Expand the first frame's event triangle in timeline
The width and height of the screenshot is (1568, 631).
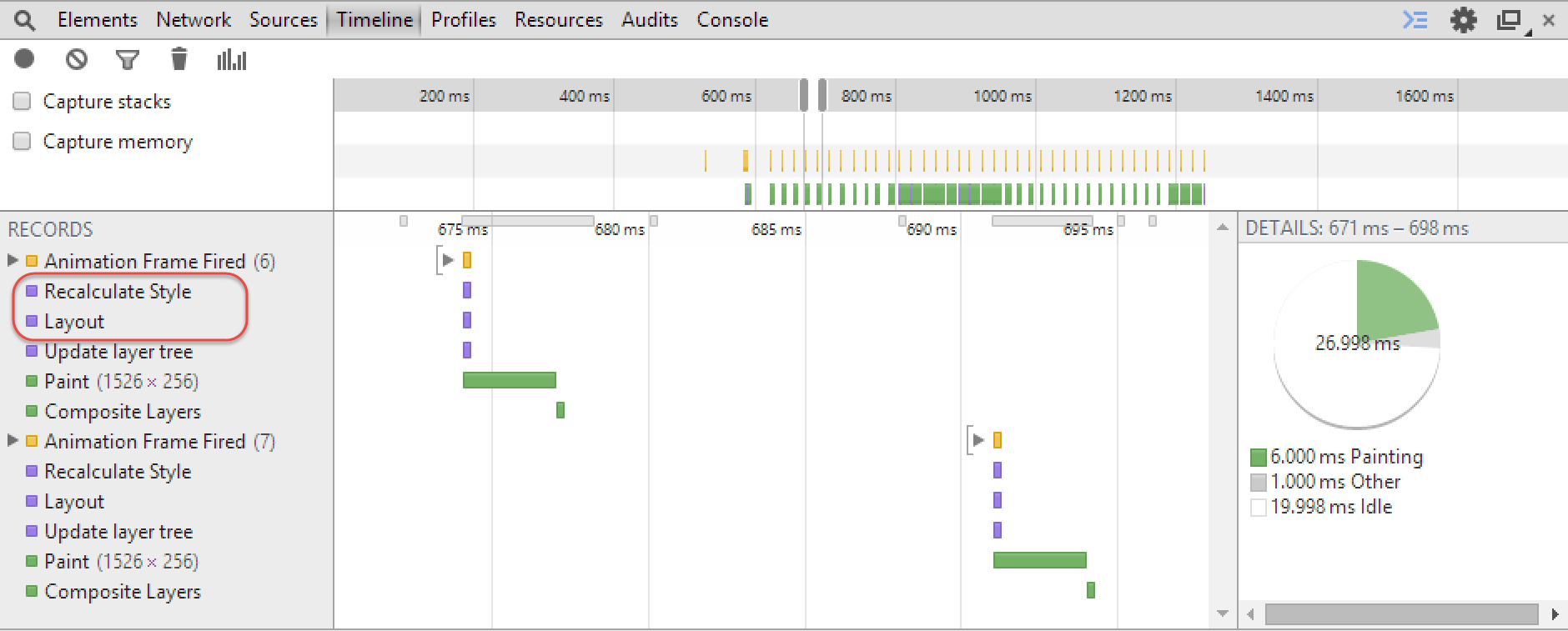(x=448, y=260)
